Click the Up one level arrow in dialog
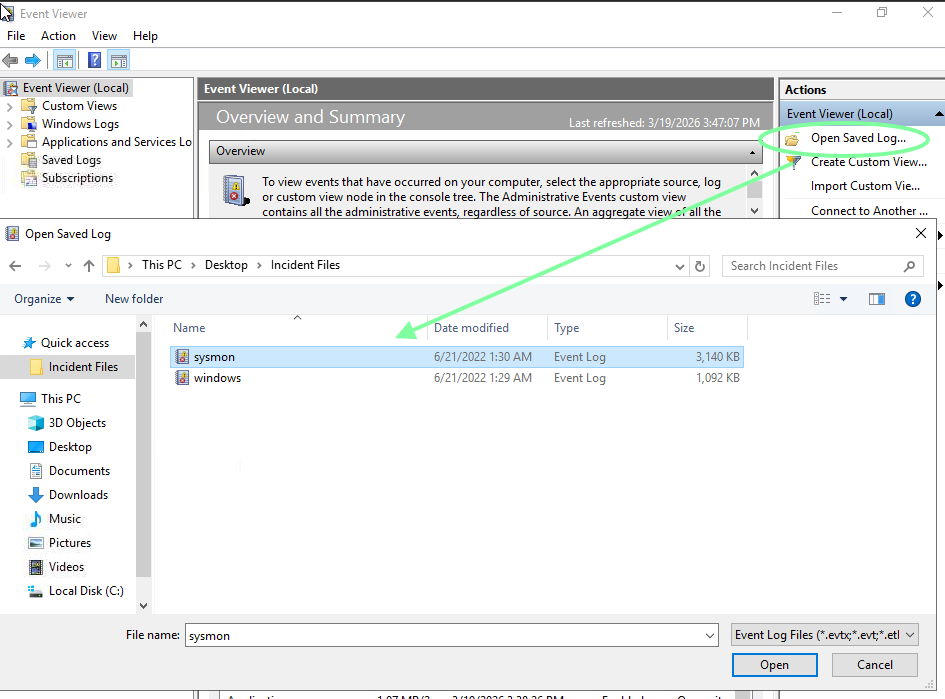Image resolution: width=945 pixels, height=699 pixels. [x=89, y=266]
